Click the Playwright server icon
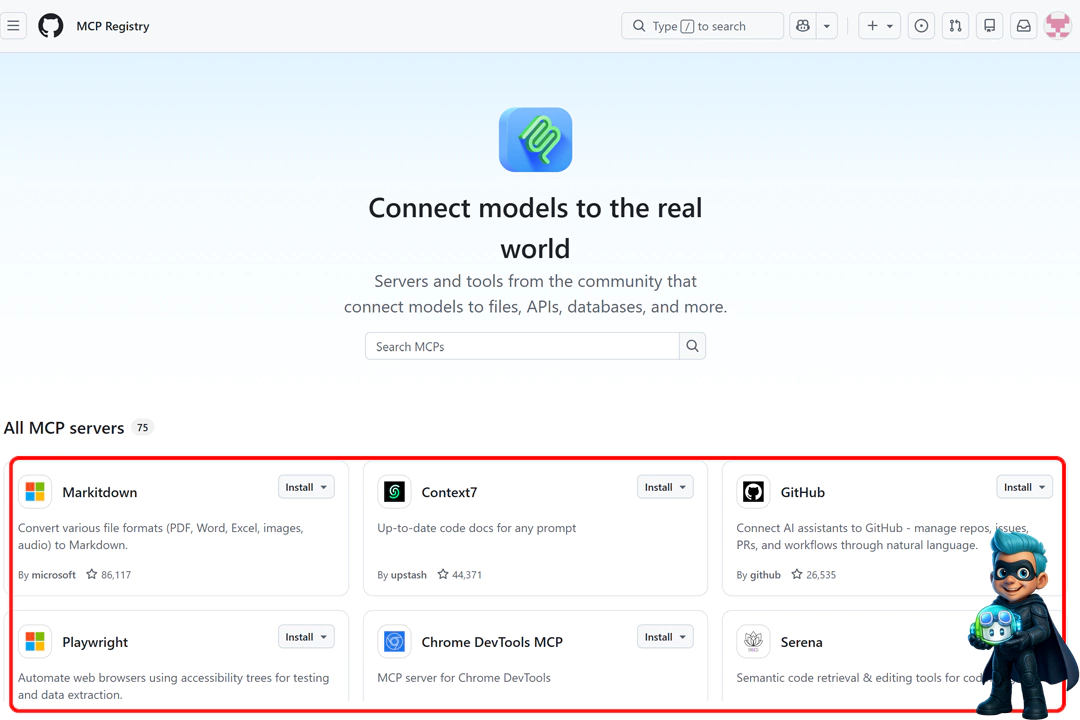This screenshot has height=720, width=1080. click(x=35, y=642)
